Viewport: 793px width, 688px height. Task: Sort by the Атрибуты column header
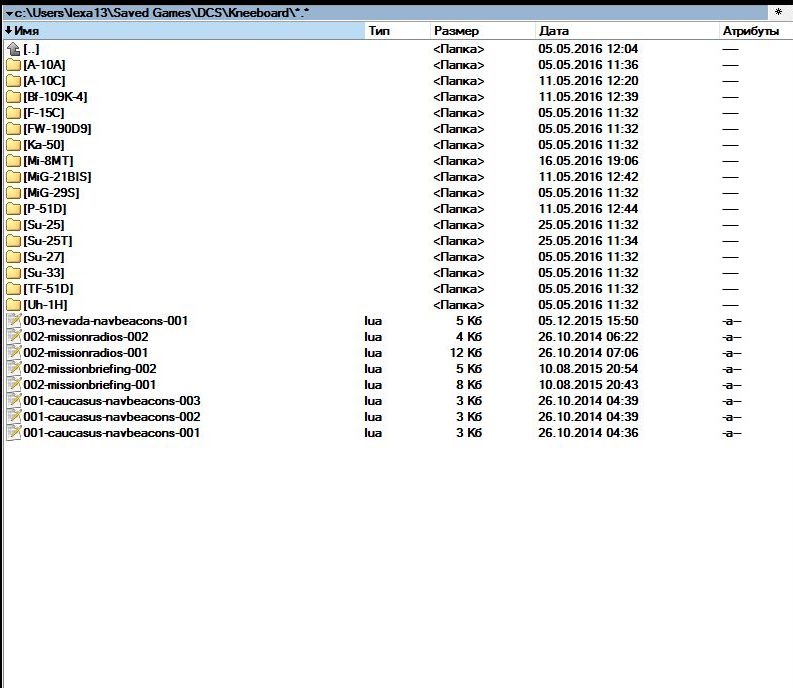point(756,31)
